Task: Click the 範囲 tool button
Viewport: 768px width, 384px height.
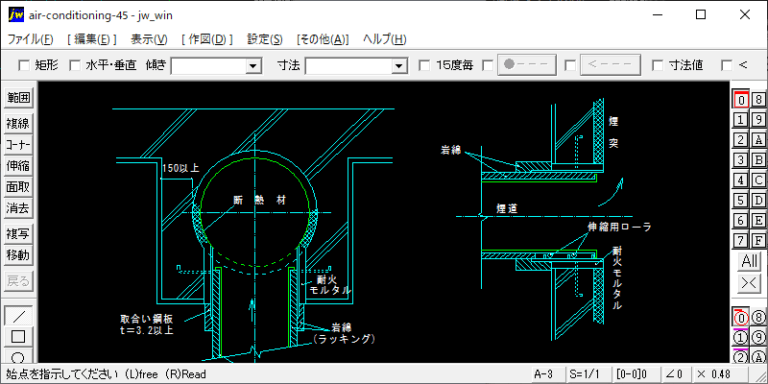Action: tap(19, 98)
